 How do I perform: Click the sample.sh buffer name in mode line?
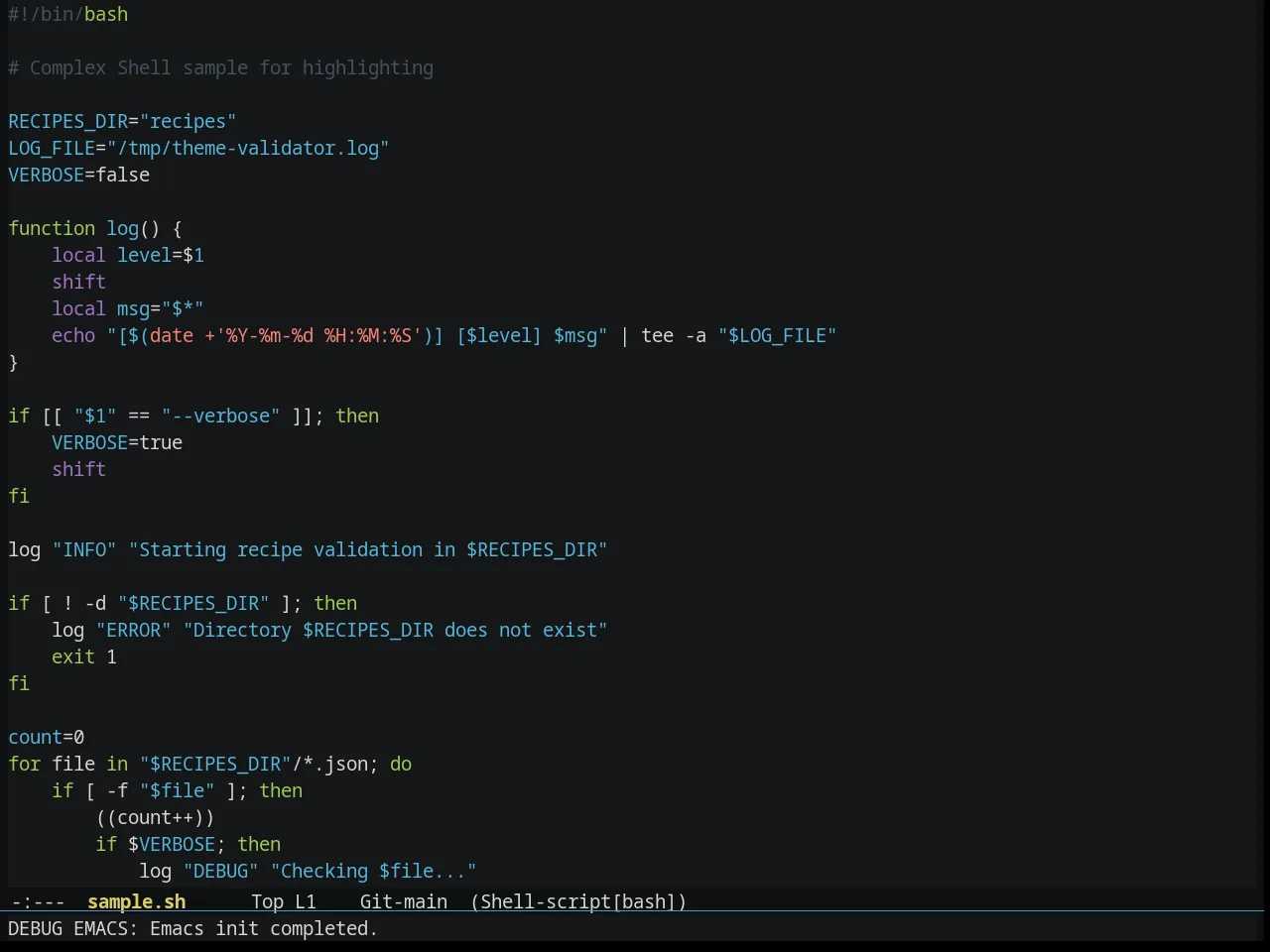(x=136, y=901)
